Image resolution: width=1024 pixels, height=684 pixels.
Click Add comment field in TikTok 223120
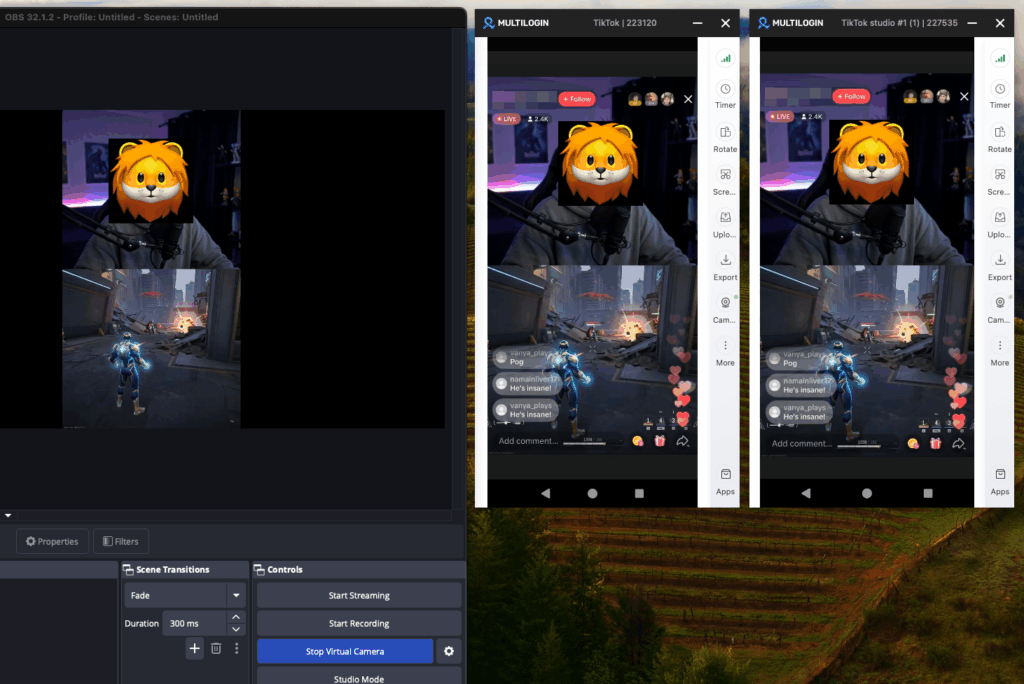tap(528, 441)
